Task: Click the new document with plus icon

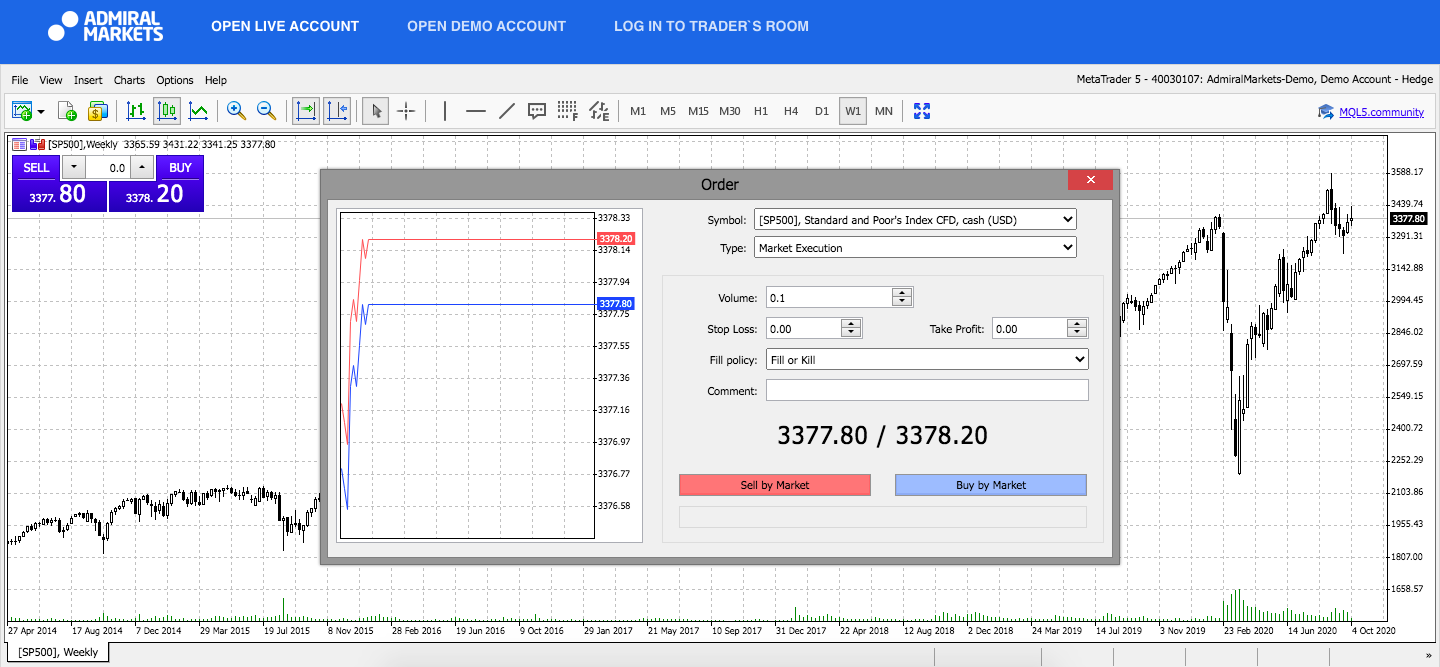Action: [x=67, y=110]
